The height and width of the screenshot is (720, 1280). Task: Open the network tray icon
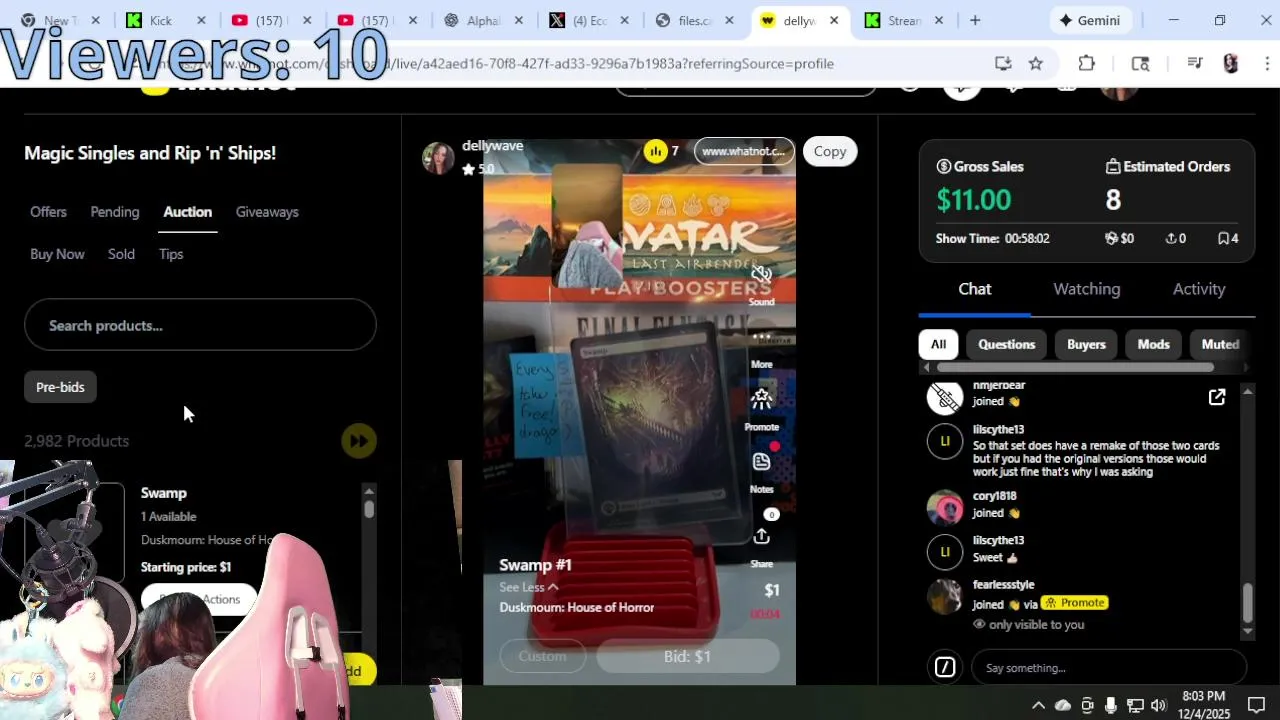tap(1135, 705)
